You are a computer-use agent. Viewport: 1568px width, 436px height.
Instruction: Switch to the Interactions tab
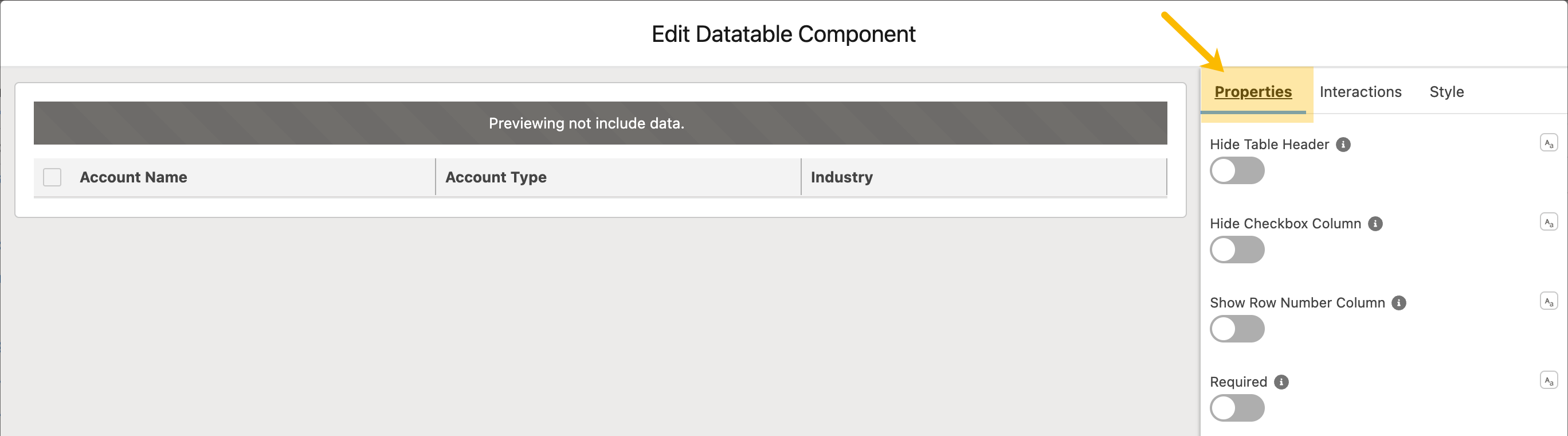click(1361, 92)
